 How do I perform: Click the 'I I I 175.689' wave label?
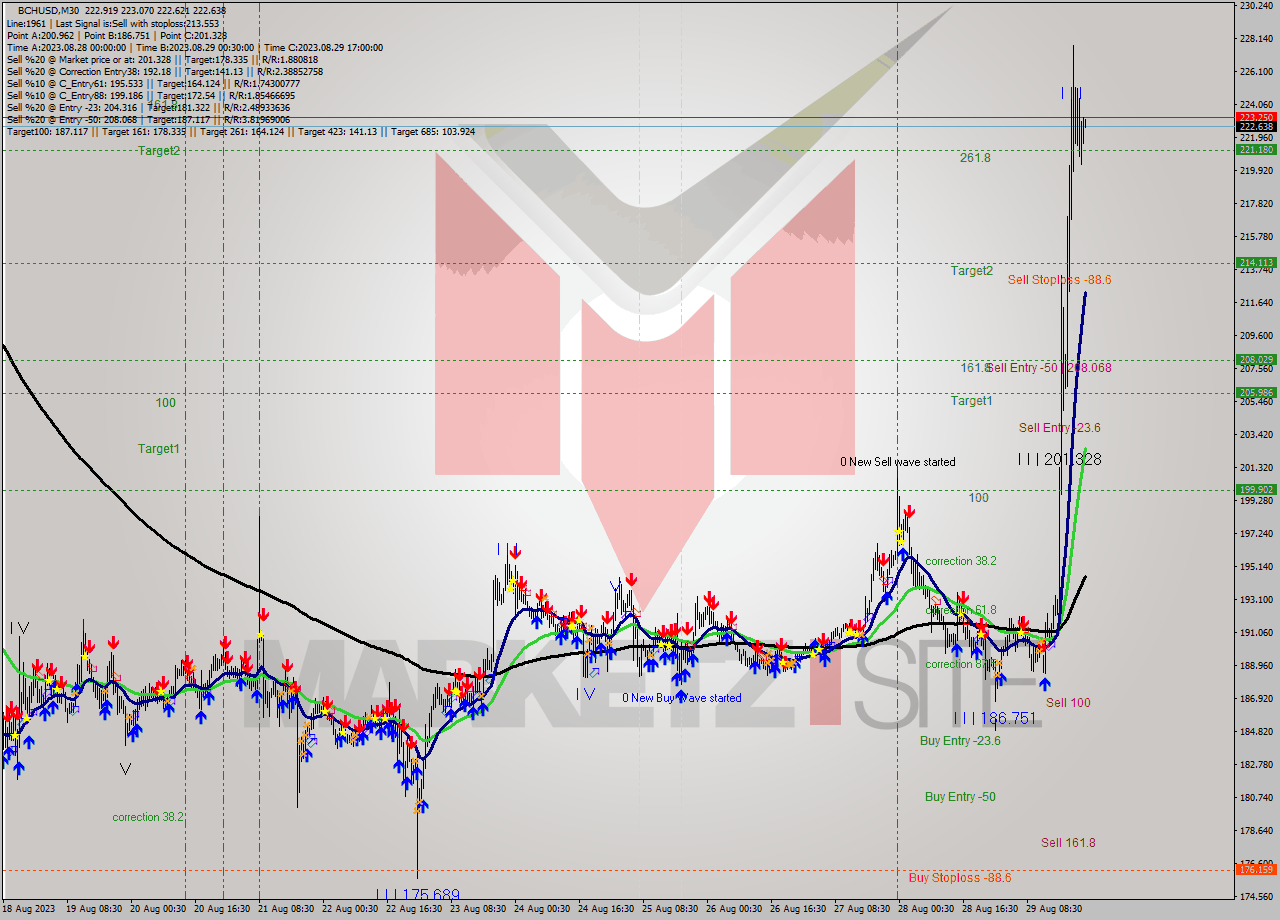click(418, 895)
